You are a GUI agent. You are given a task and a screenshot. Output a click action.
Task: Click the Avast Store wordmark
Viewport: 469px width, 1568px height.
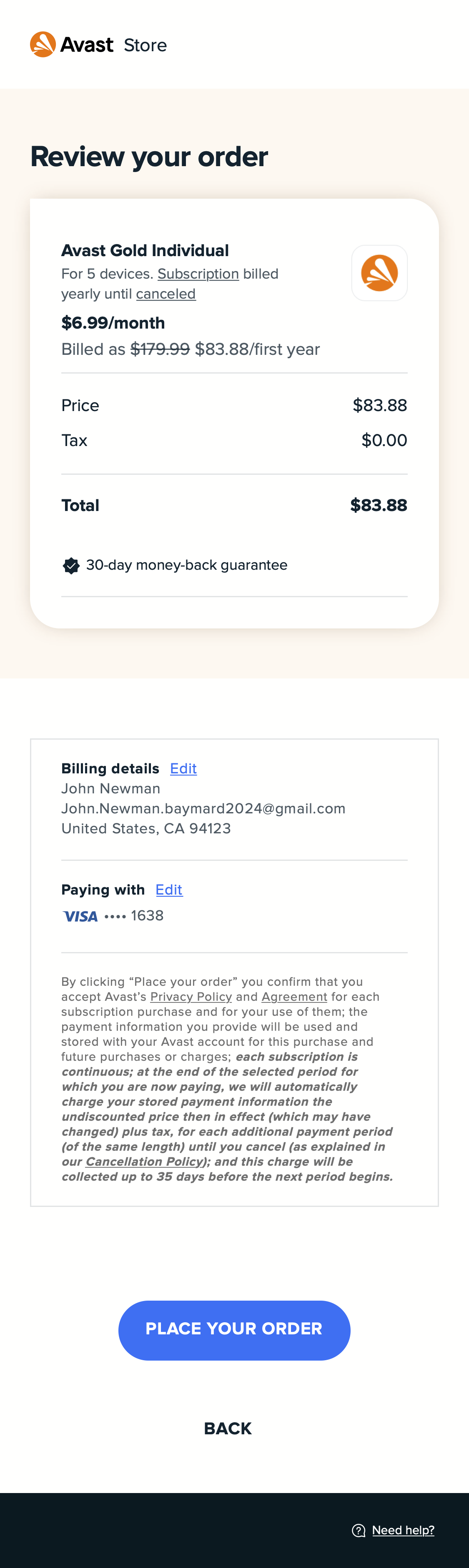pos(145,45)
